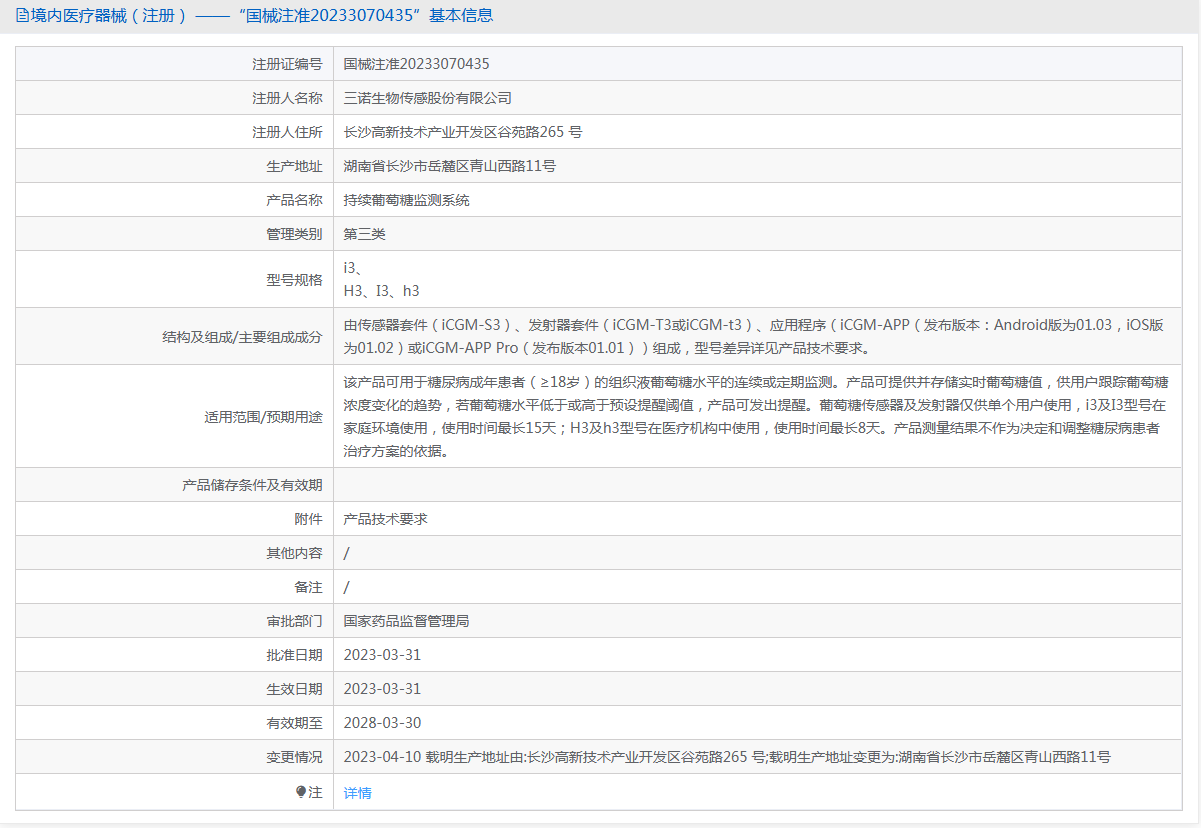The width and height of the screenshot is (1201, 828).
Task: Open the 详情 link
Action: point(357,793)
